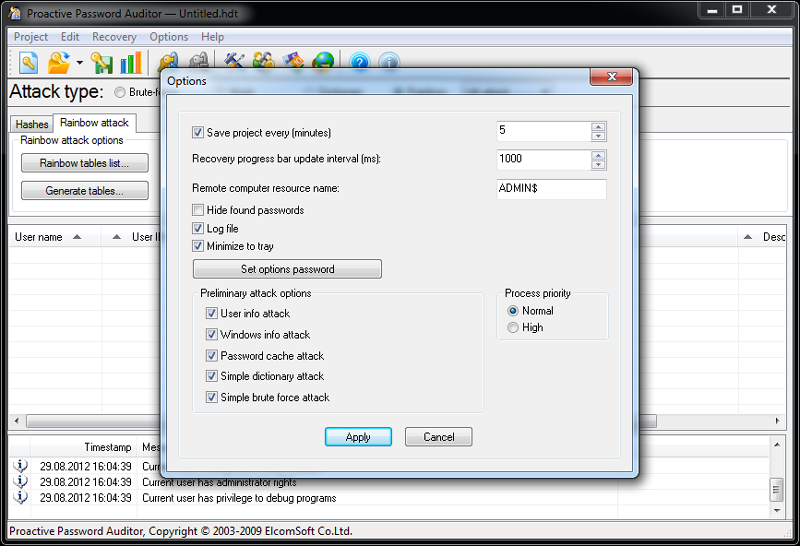The image size is (800, 546).
Task: Open the statistics bar chart icon
Action: tap(131, 63)
